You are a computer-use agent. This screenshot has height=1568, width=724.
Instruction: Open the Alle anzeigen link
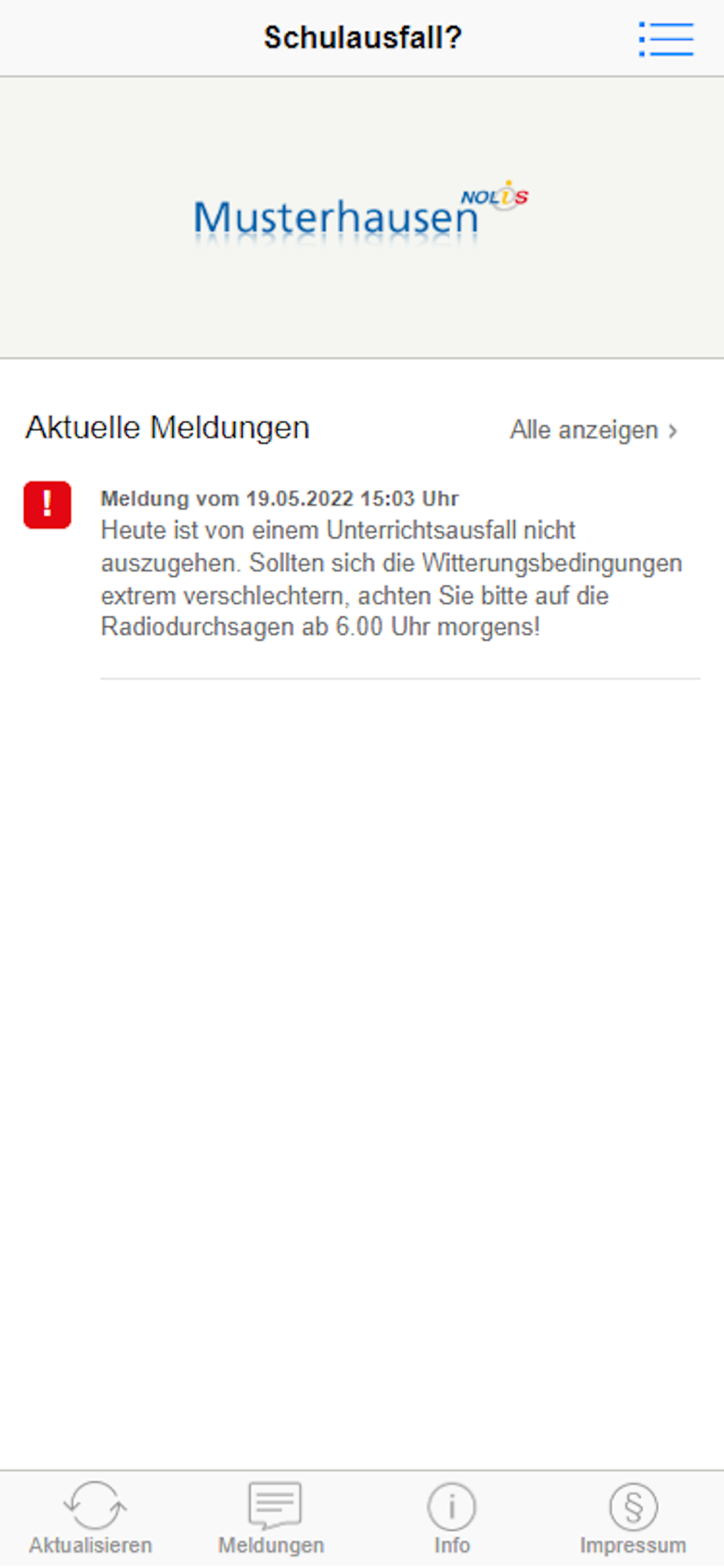584,430
